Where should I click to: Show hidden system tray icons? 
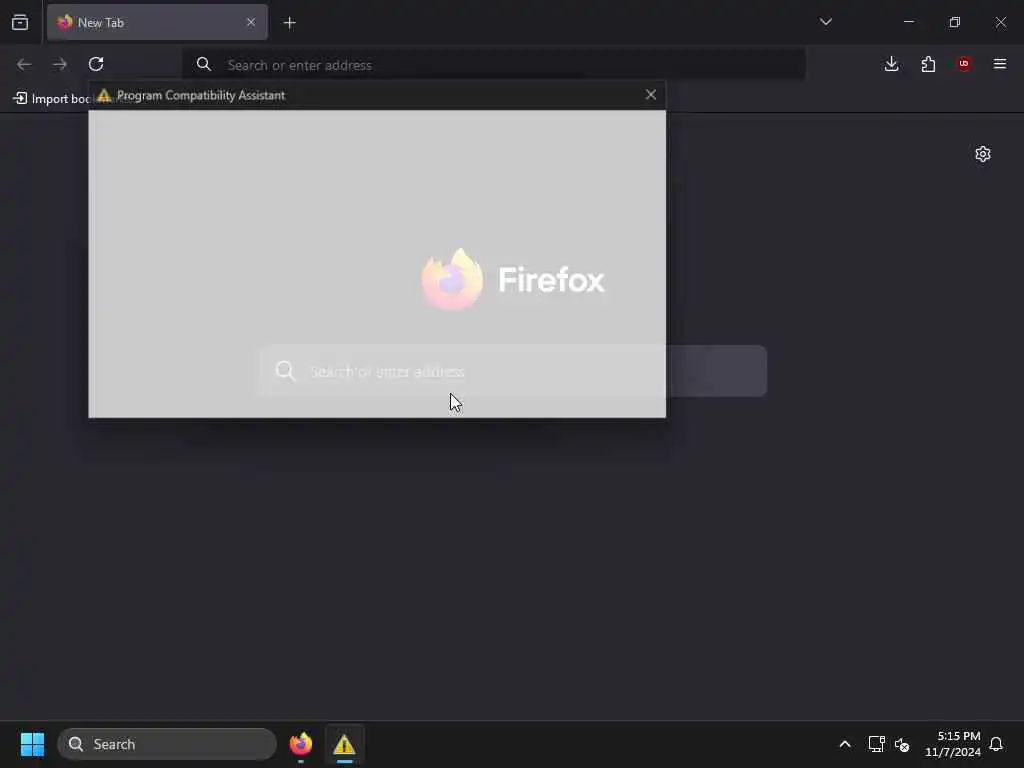pos(844,744)
